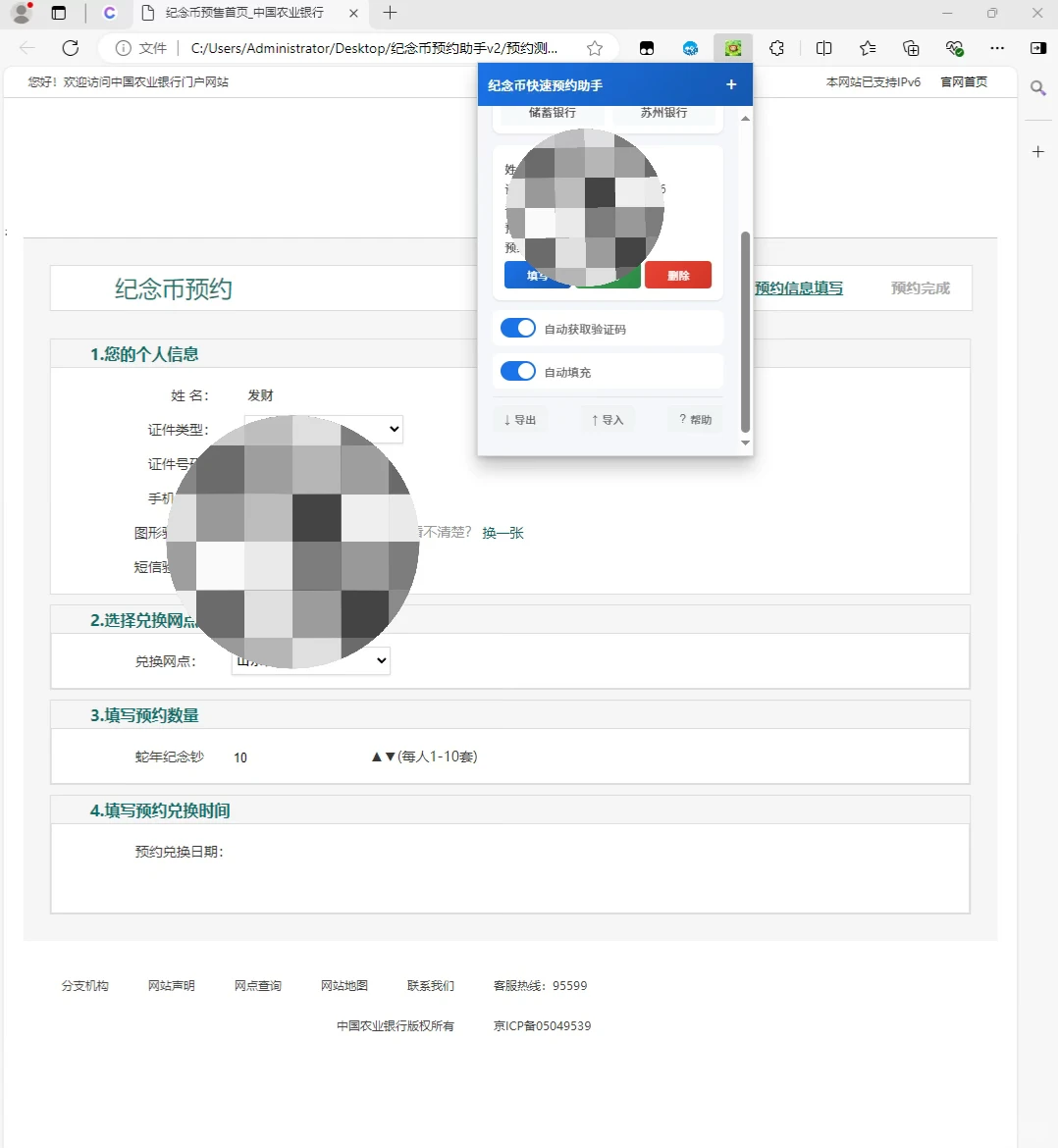The height and width of the screenshot is (1148, 1058).
Task: Open the 网站地图 footer link
Action: pyautogui.click(x=344, y=985)
